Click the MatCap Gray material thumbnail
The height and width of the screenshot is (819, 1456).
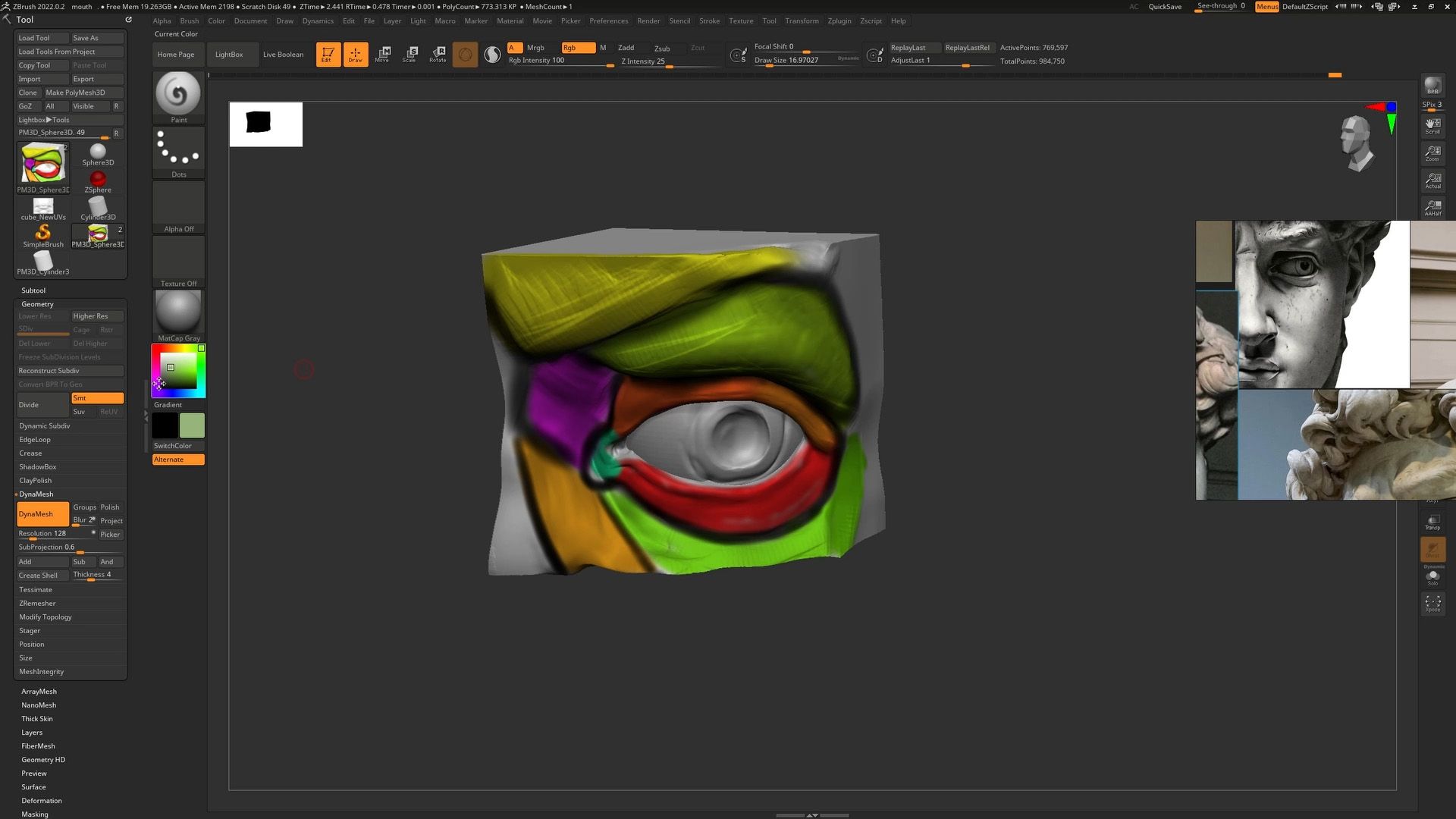pos(178,311)
